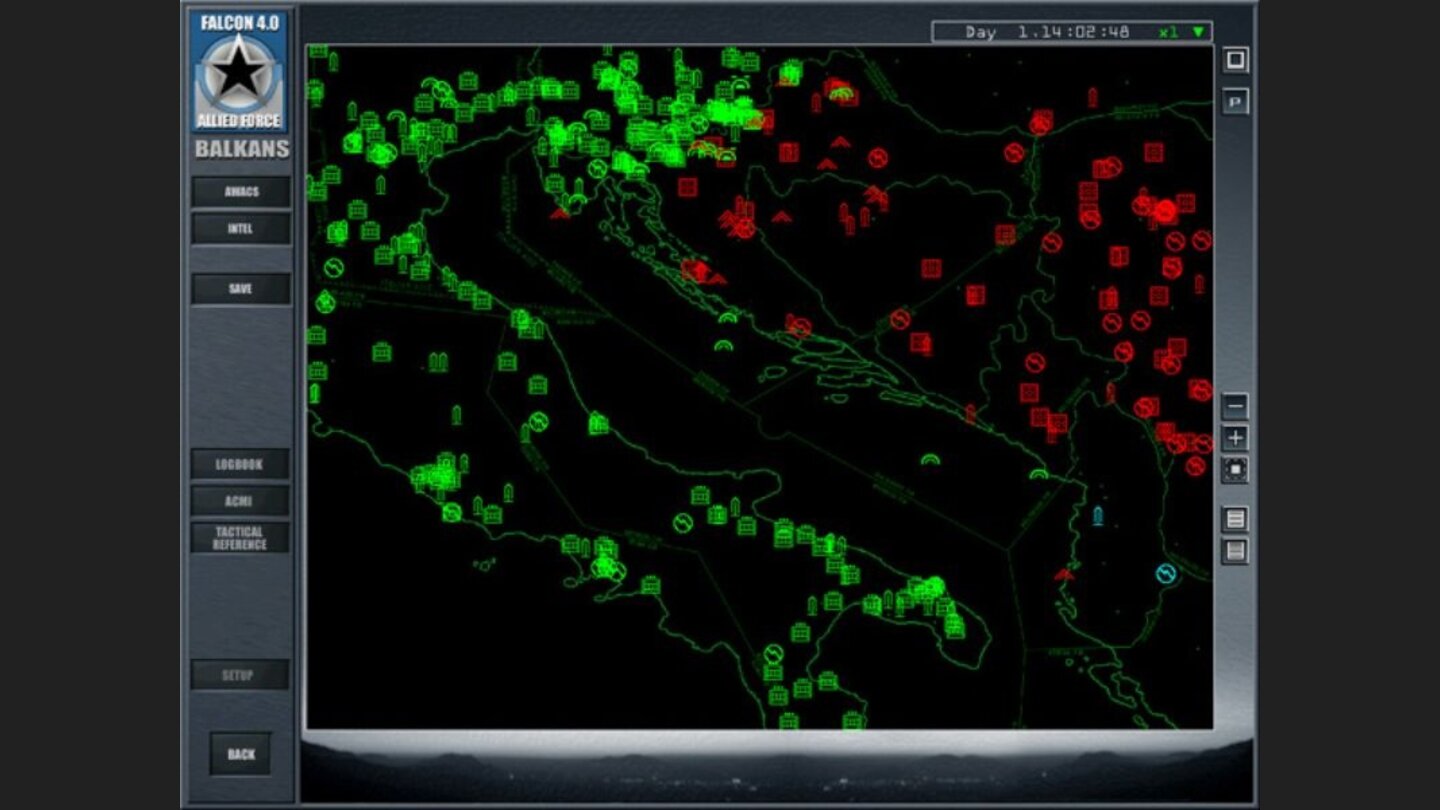Go BACK to the previous screen
The height and width of the screenshot is (810, 1440).
coord(240,754)
